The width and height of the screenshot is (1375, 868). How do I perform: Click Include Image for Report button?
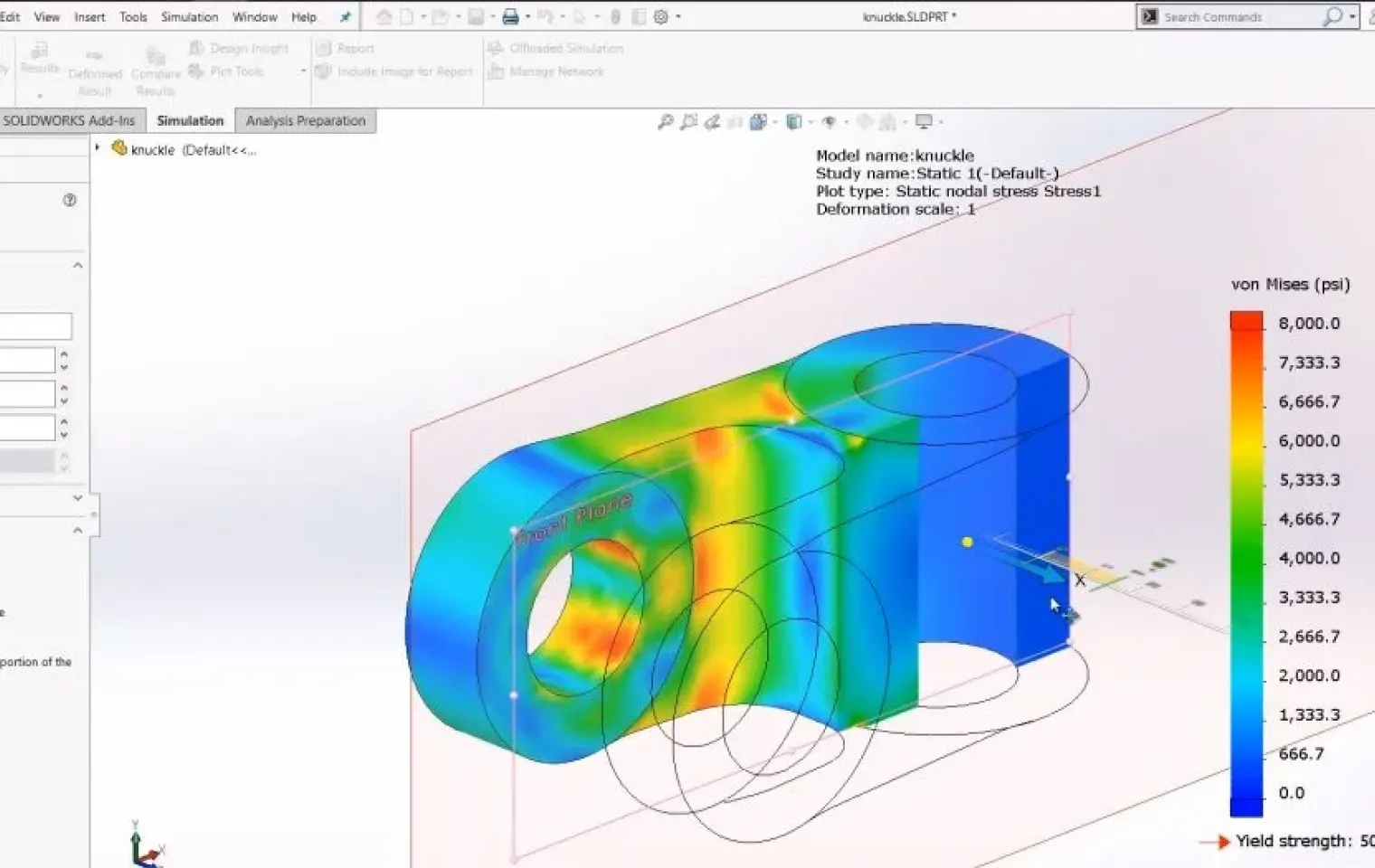click(394, 71)
